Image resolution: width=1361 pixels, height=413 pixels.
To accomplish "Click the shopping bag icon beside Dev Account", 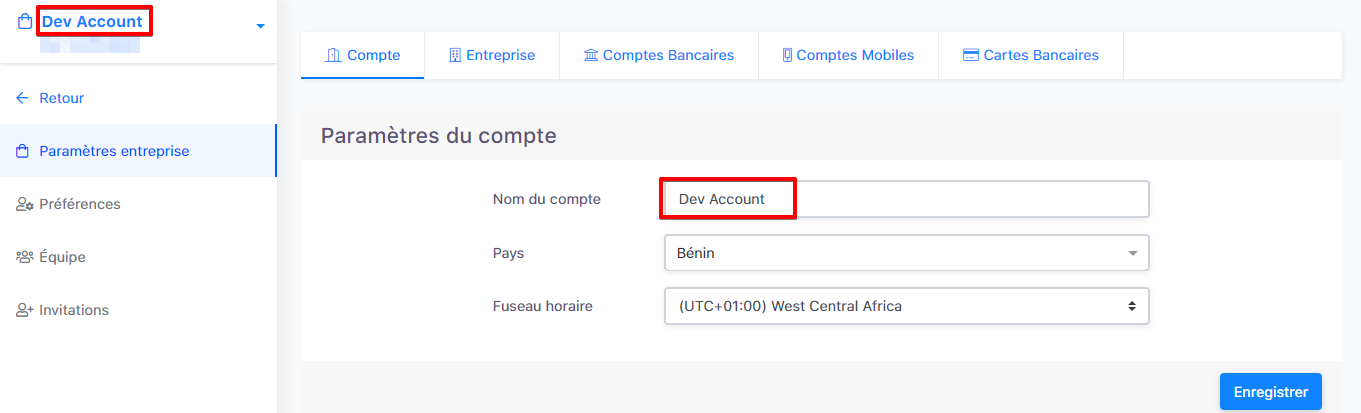I will pos(24,22).
